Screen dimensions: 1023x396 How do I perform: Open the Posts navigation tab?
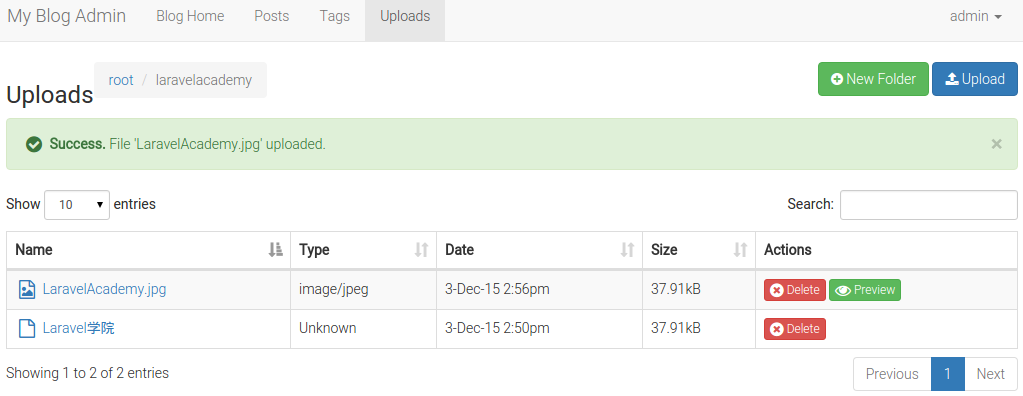click(271, 16)
